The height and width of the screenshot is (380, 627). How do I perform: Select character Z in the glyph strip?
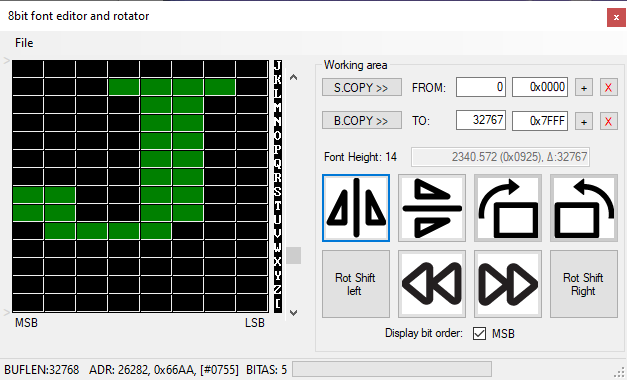[x=278, y=289]
